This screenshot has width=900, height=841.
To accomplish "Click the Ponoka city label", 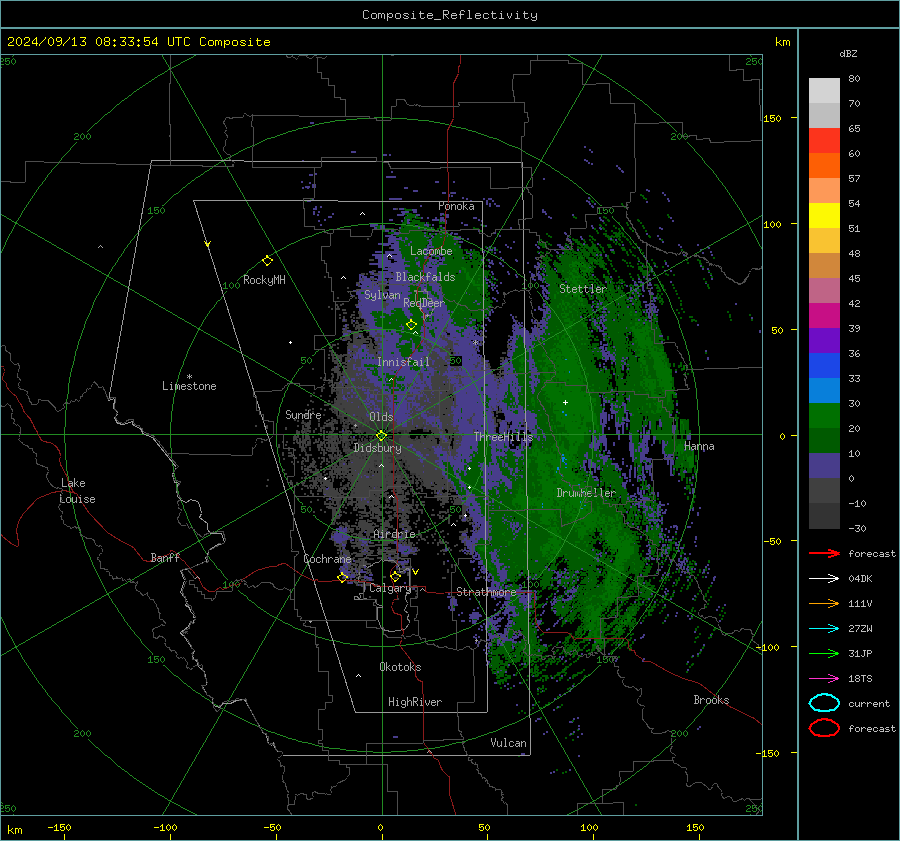I will point(456,206).
